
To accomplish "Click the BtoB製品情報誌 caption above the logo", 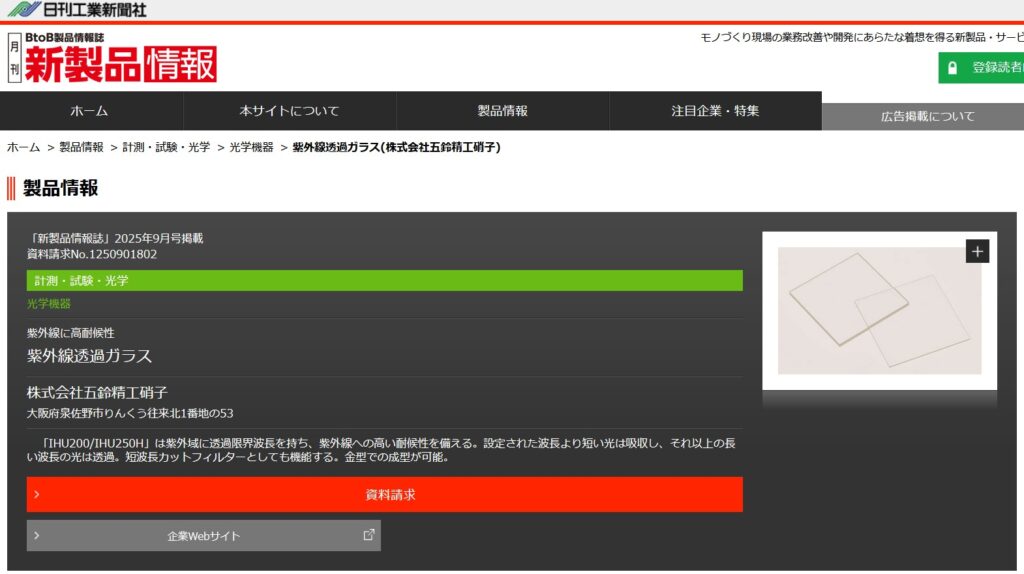I will (65, 38).
